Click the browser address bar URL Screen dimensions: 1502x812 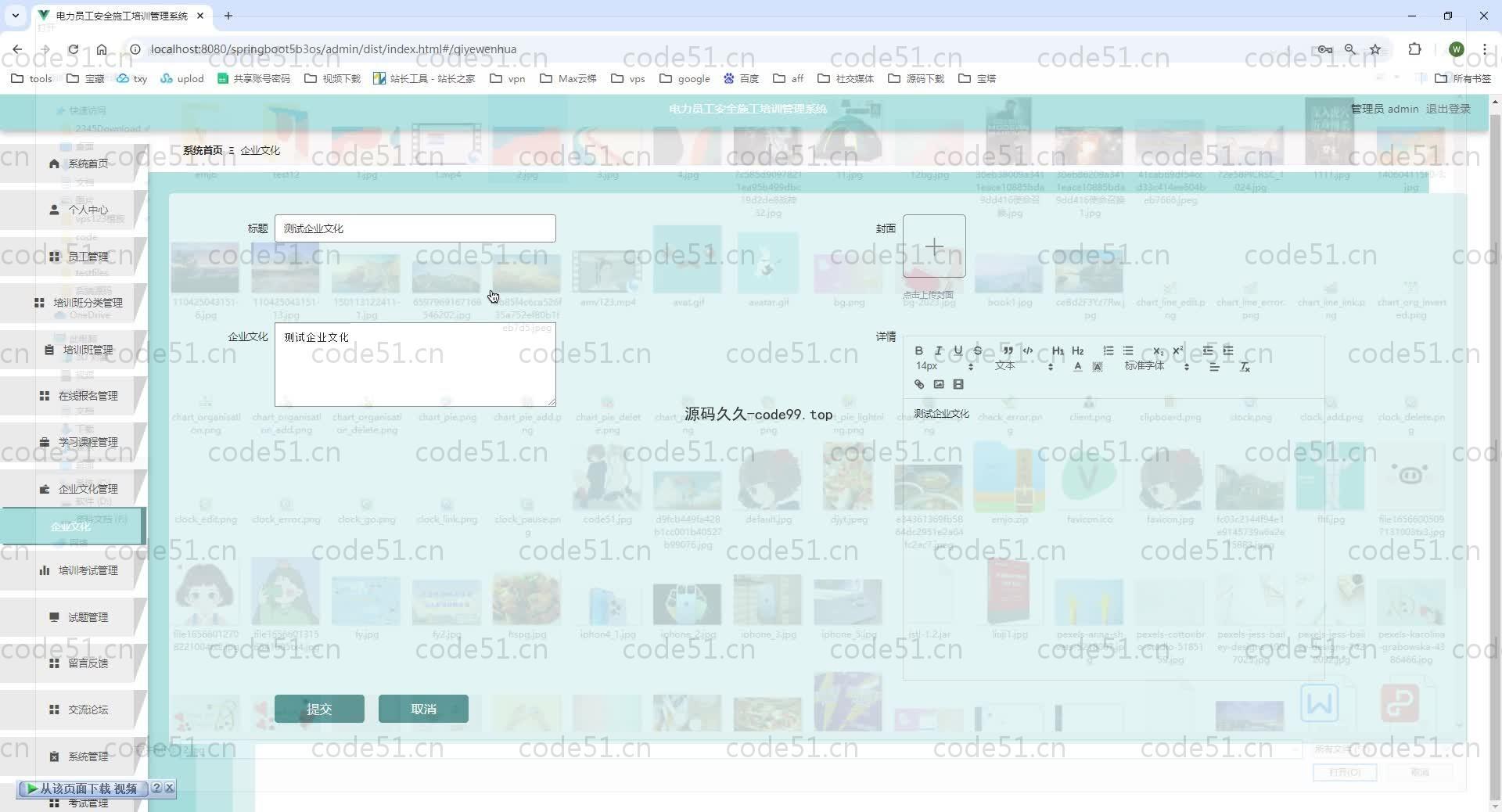tap(333, 49)
